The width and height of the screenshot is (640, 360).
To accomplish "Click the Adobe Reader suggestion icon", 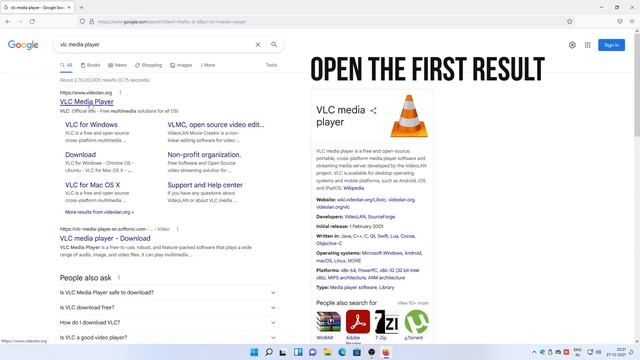I will 358,322.
